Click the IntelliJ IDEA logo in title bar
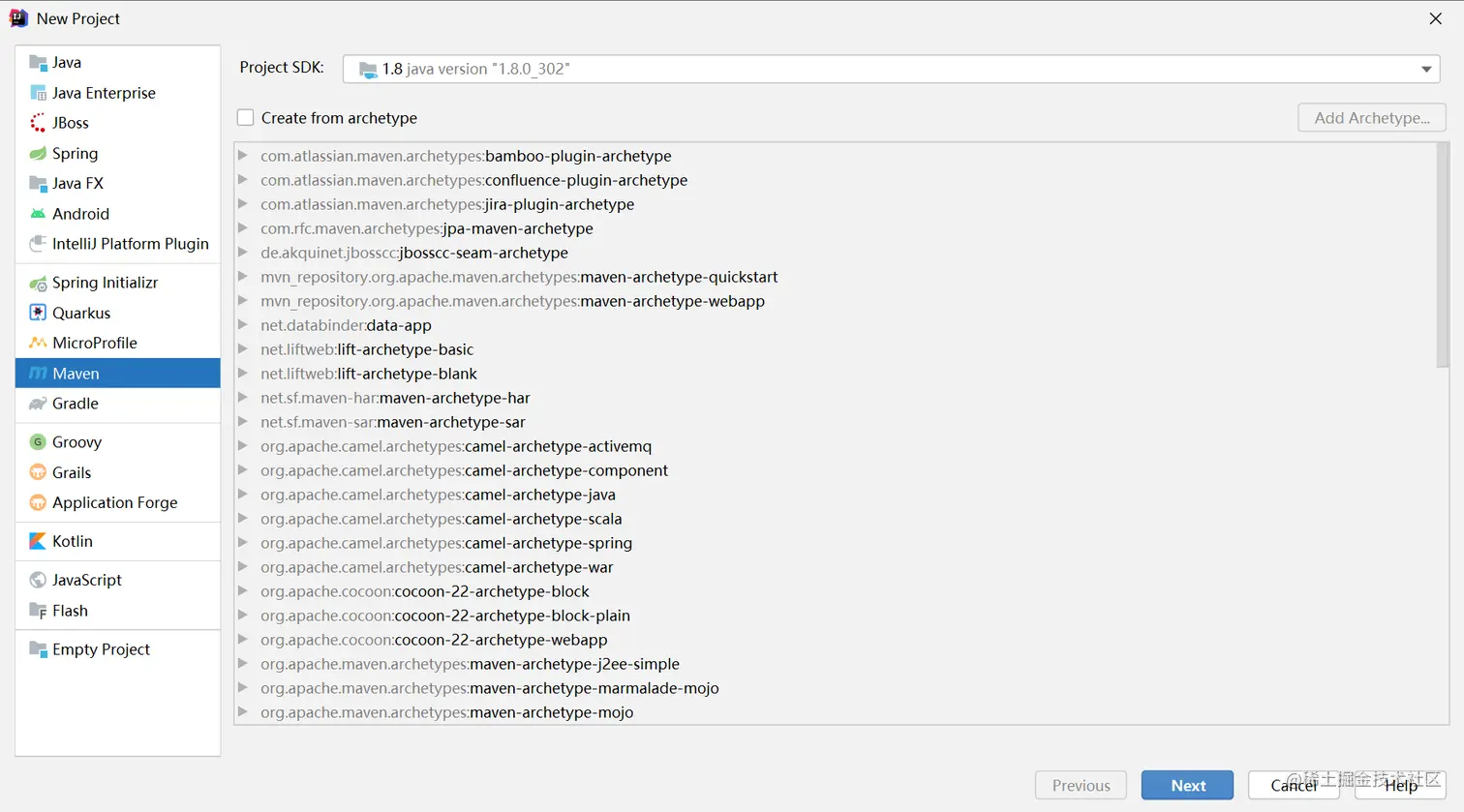 (18, 18)
